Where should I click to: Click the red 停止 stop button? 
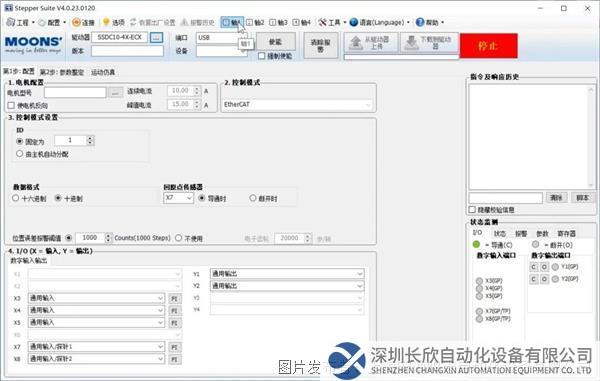(489, 46)
